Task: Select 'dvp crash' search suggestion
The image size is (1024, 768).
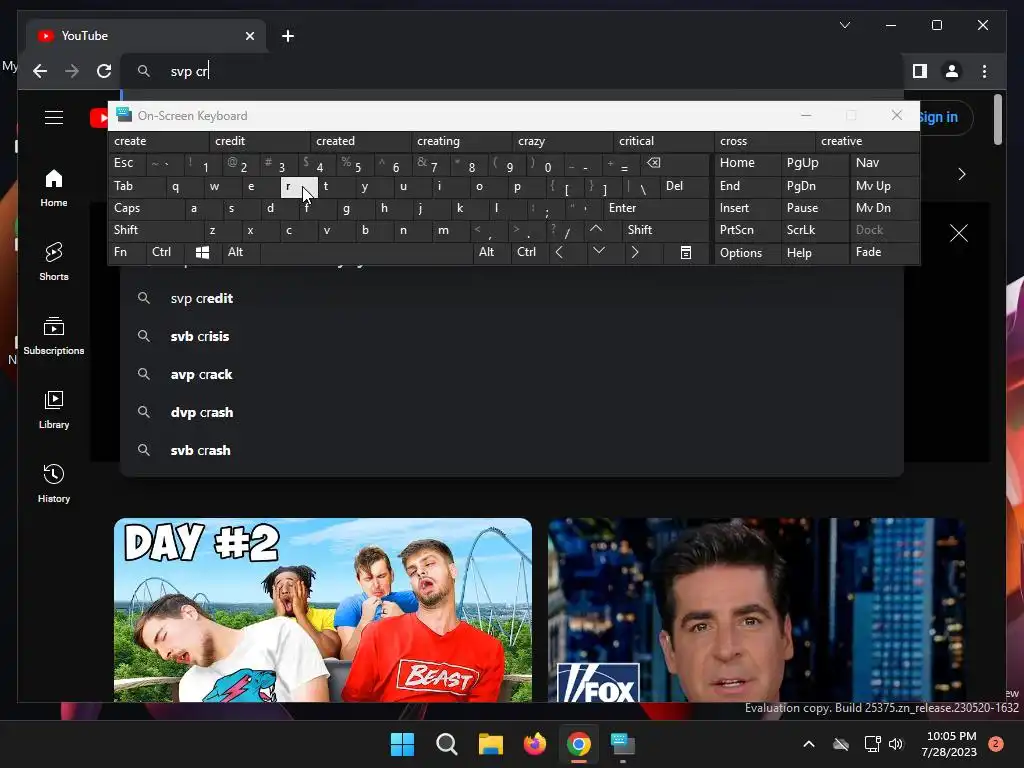Action: pos(511,412)
